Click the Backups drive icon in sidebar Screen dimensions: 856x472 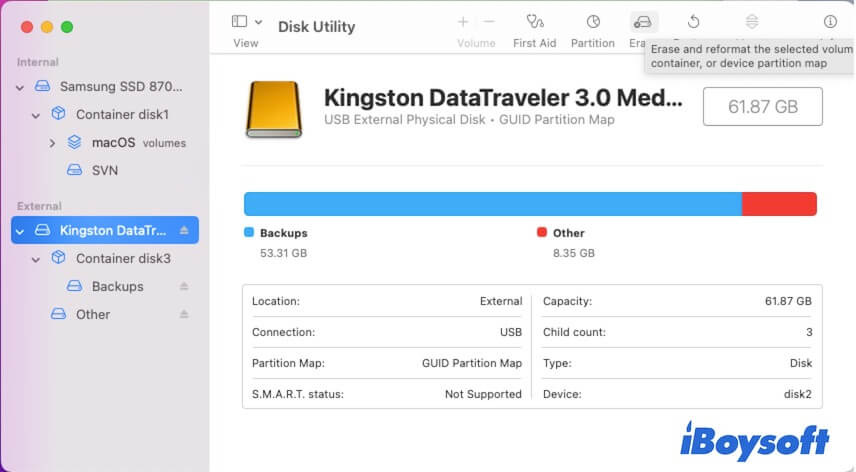pos(74,285)
